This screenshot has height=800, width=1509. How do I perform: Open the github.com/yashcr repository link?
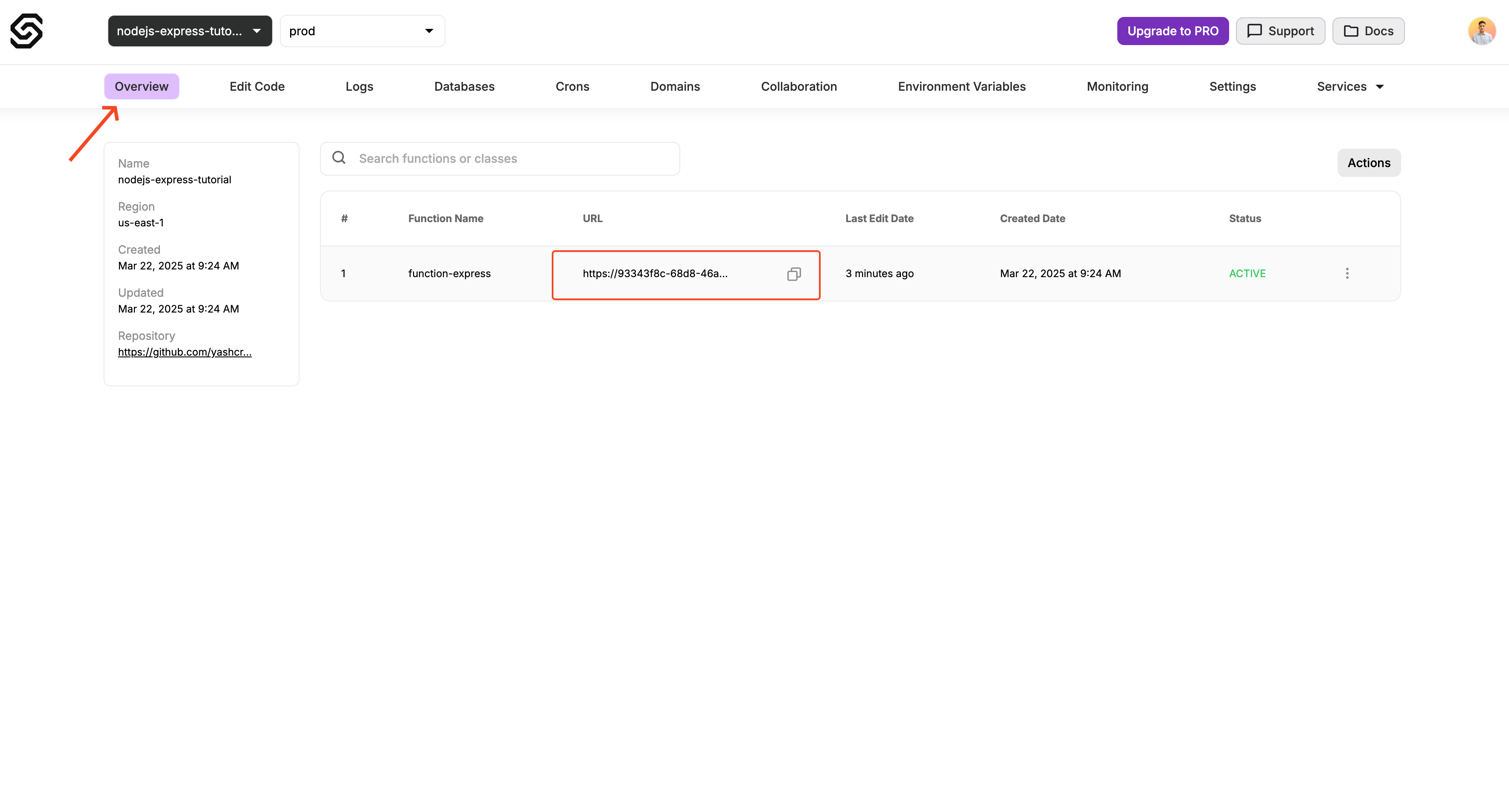pyautogui.click(x=185, y=351)
